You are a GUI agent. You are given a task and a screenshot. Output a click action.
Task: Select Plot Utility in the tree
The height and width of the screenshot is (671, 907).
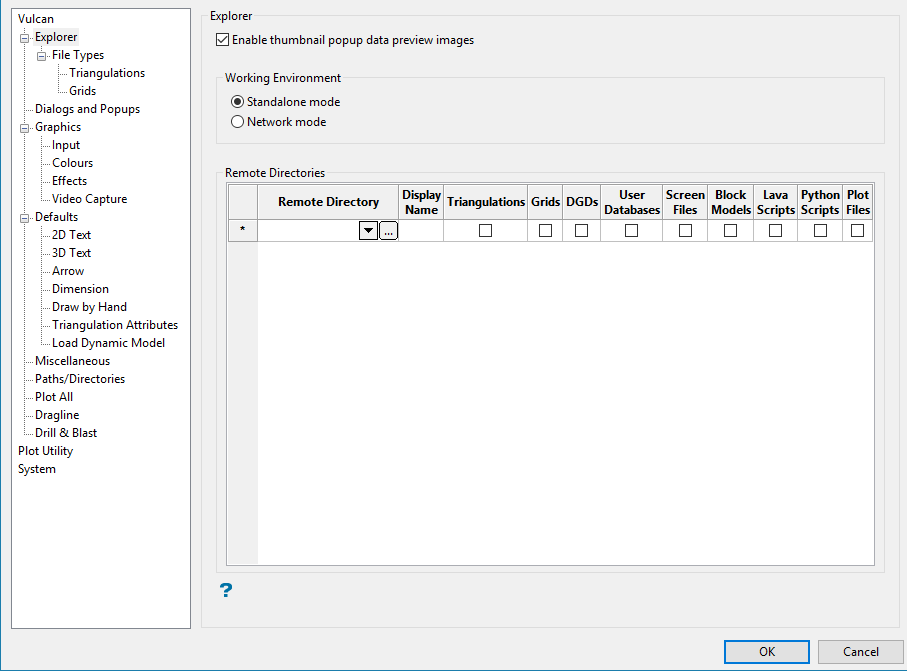[45, 451]
